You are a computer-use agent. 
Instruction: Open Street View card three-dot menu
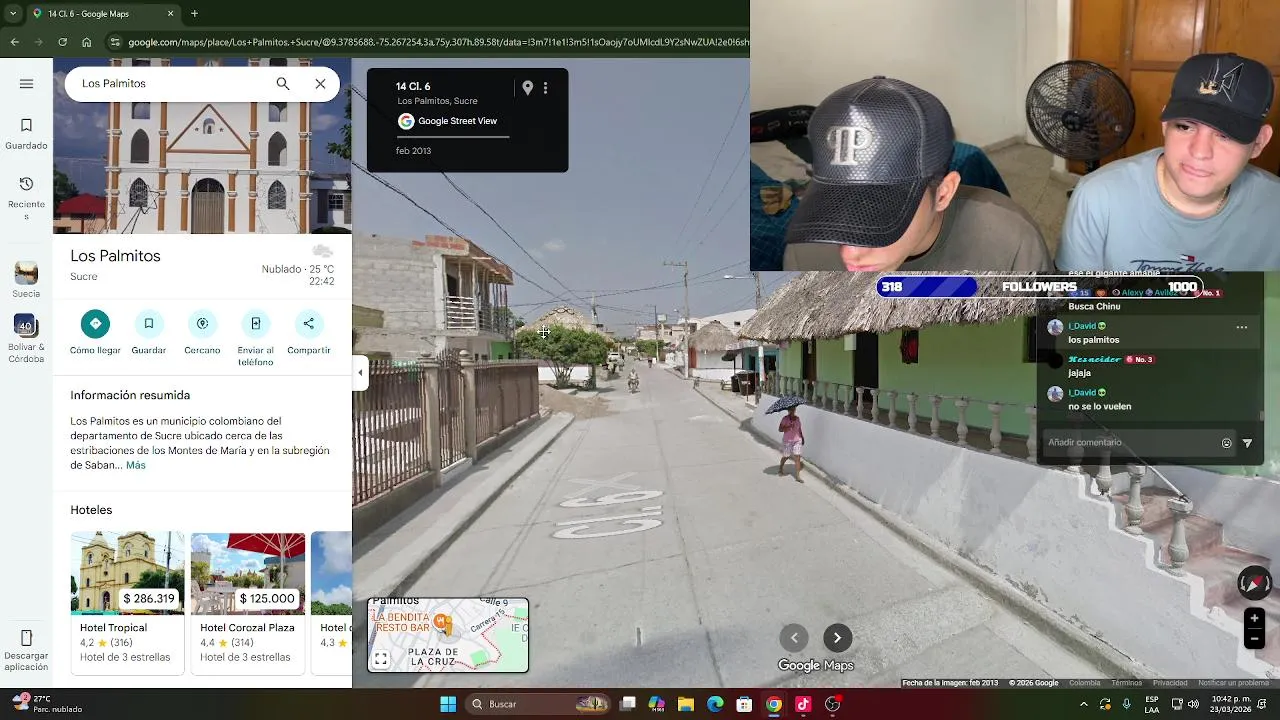pos(545,88)
